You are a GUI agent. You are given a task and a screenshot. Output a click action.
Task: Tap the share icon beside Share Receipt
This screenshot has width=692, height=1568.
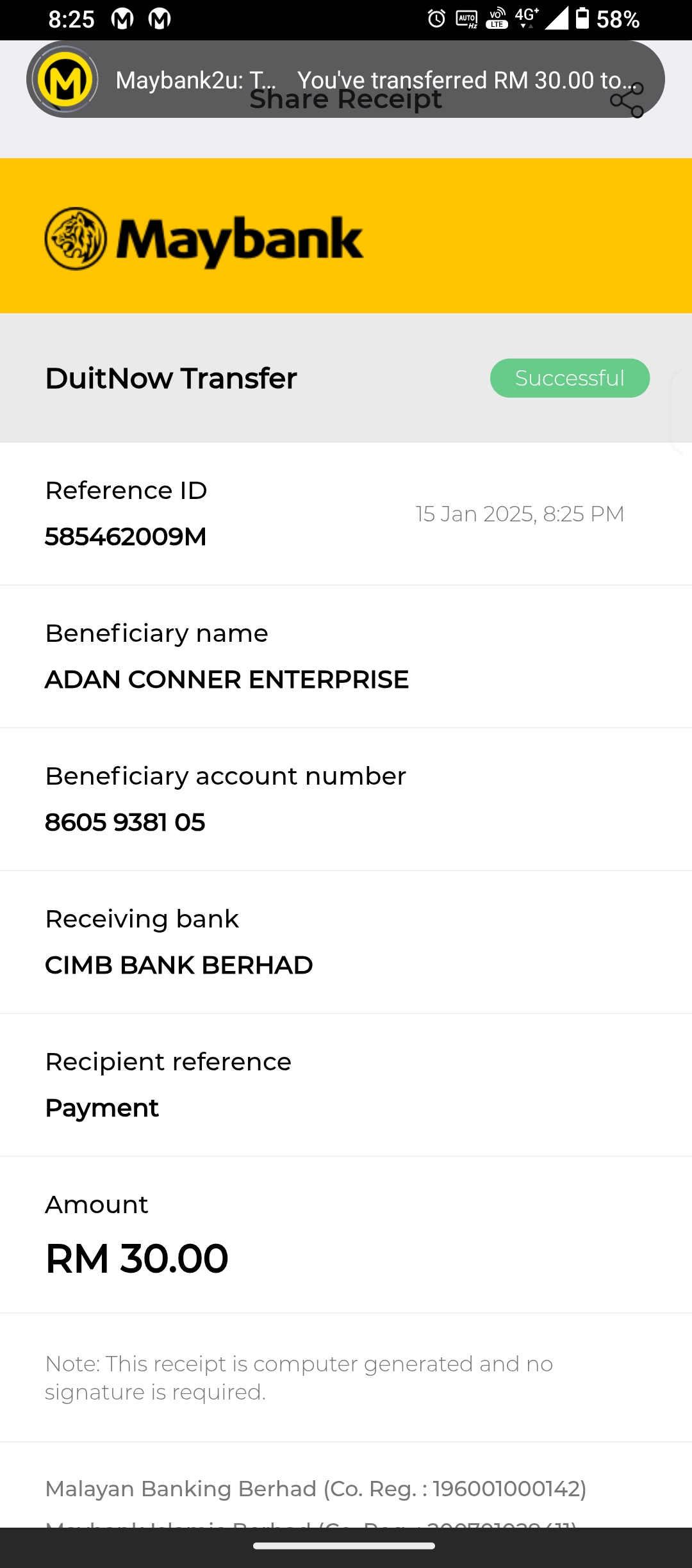(627, 101)
